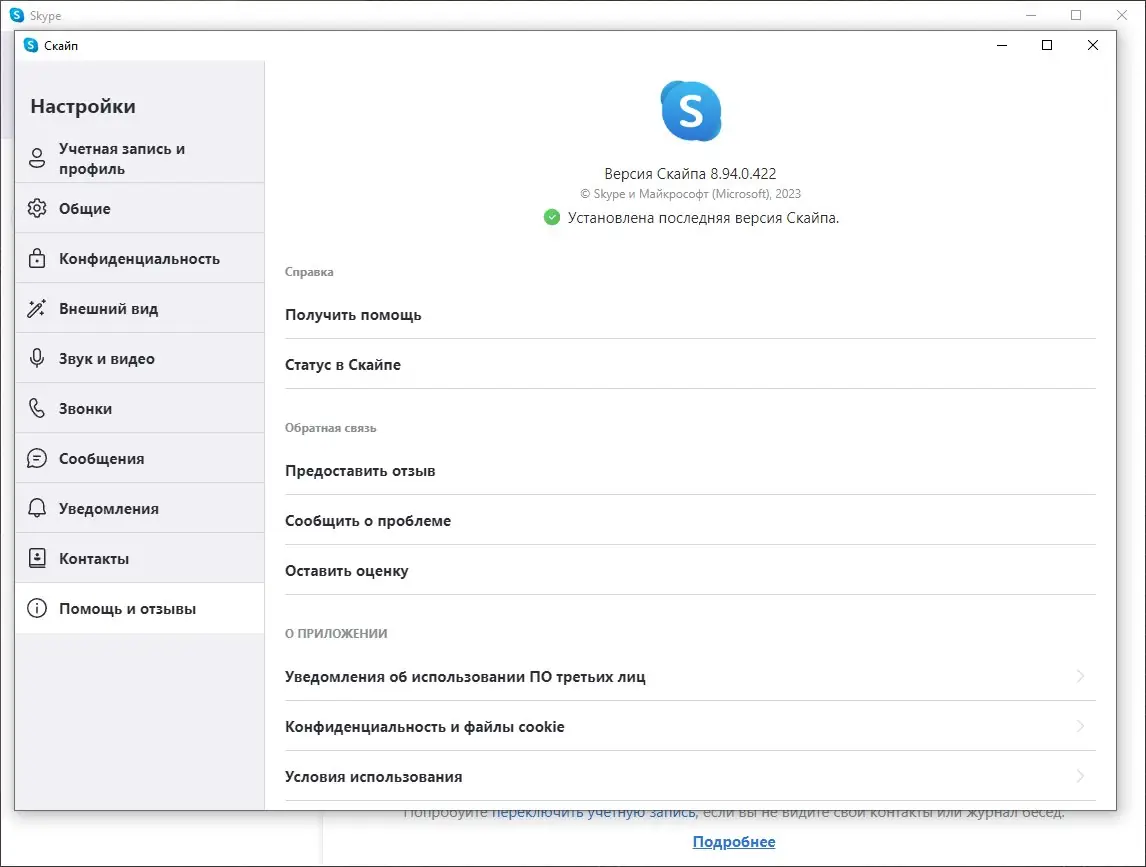Click the contact book icon for Контакты

click(x=37, y=559)
